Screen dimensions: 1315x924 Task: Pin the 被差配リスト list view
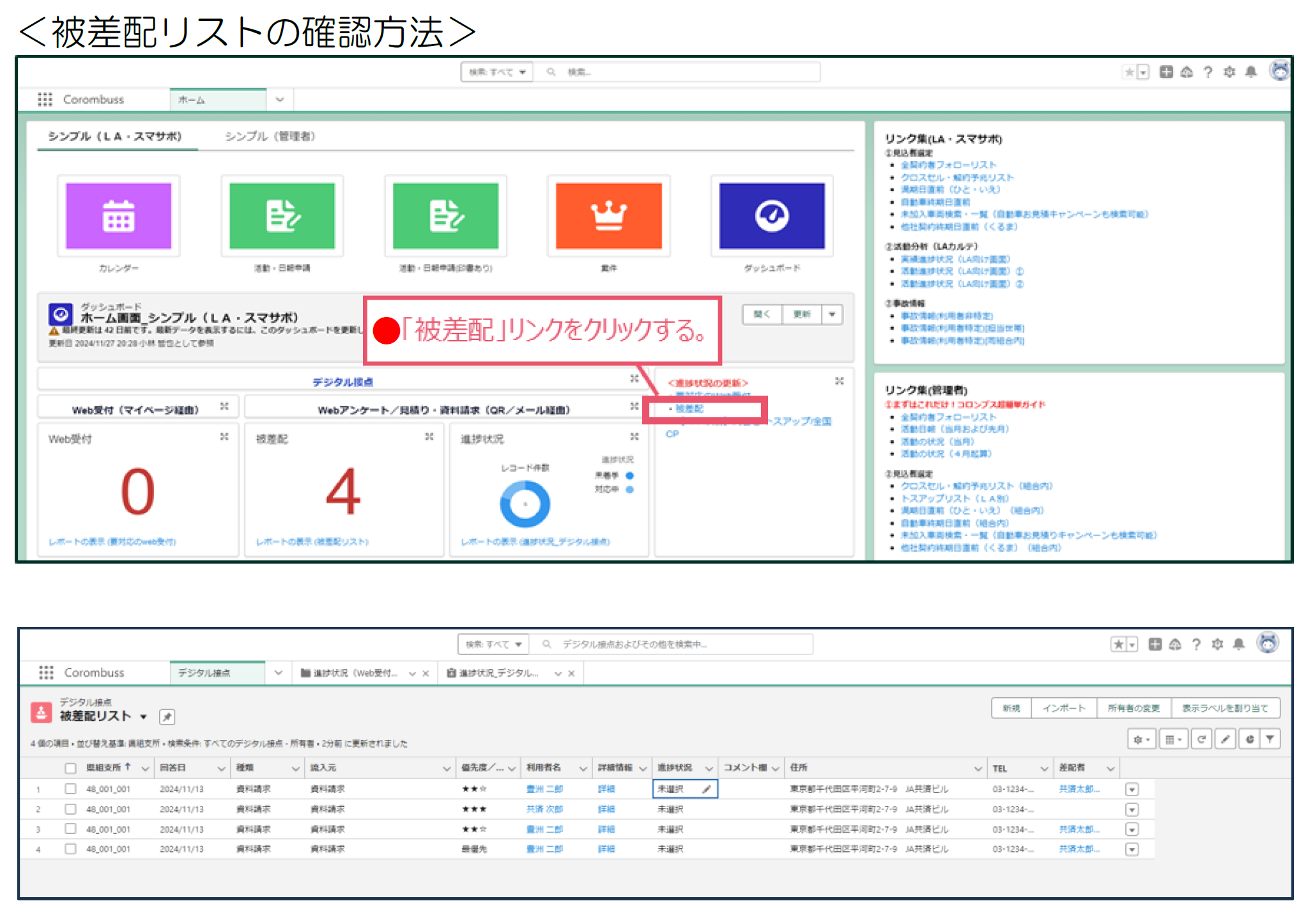tap(167, 717)
